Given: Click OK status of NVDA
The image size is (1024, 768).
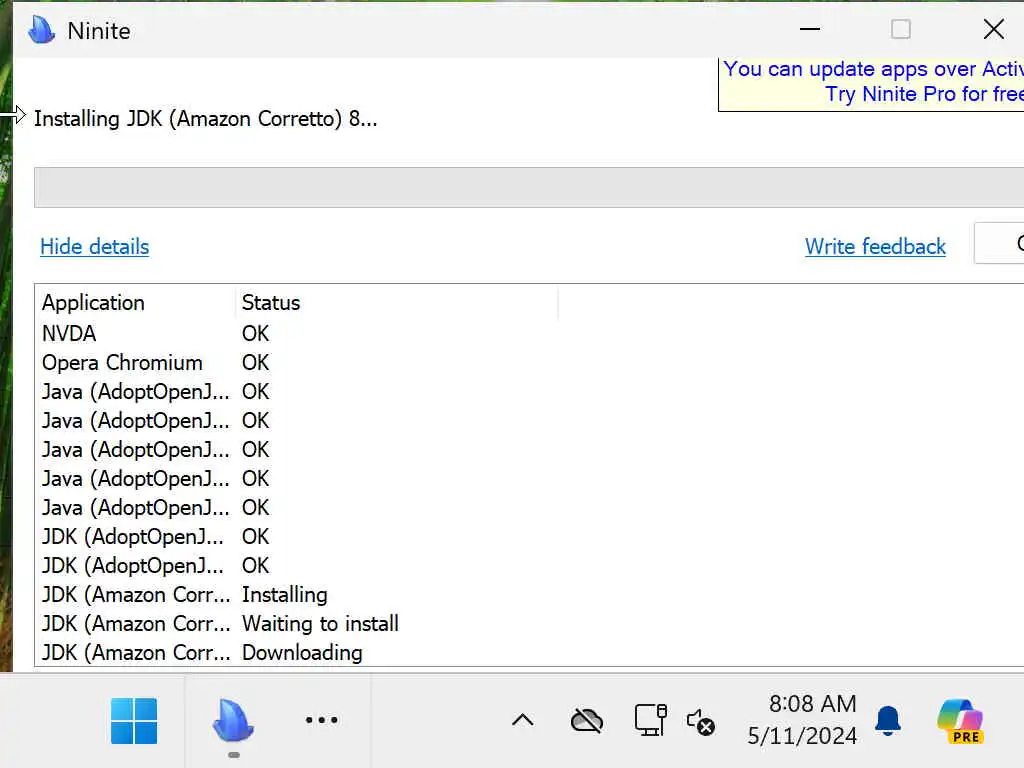Looking at the screenshot, I should (255, 334).
